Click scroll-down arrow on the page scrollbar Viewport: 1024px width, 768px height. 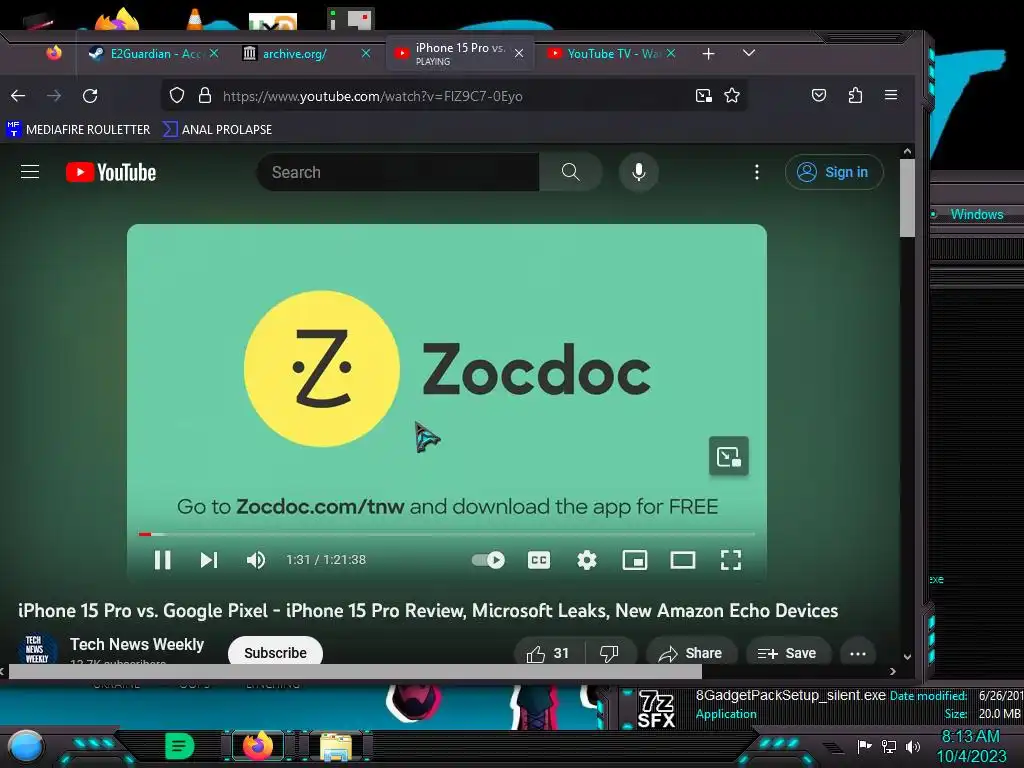[x=907, y=657]
